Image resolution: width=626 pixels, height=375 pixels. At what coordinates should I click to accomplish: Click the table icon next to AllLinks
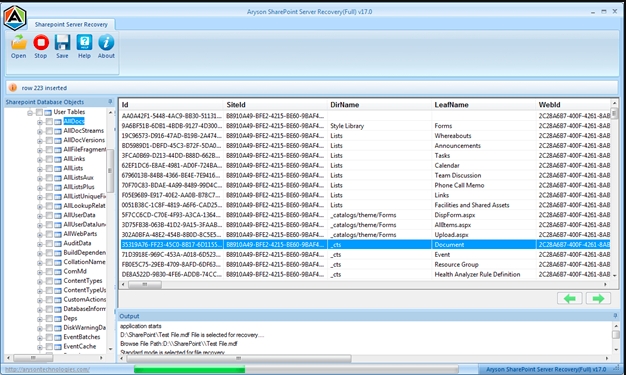[x=58, y=159]
